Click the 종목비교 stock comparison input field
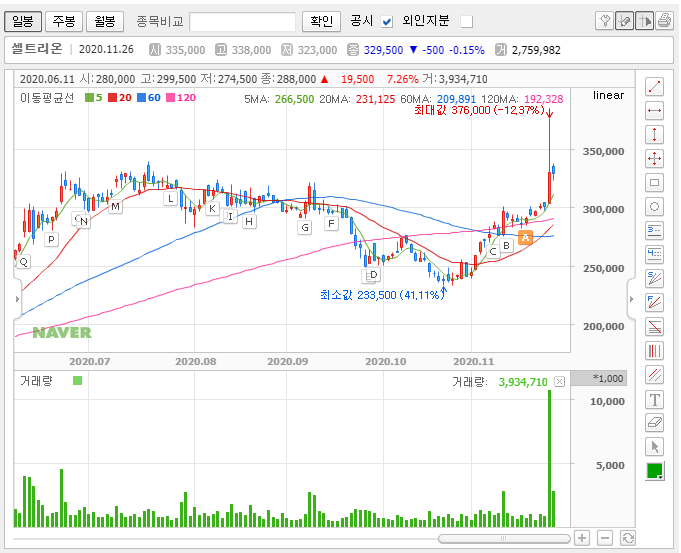This screenshot has height=553, width=681. (242, 21)
